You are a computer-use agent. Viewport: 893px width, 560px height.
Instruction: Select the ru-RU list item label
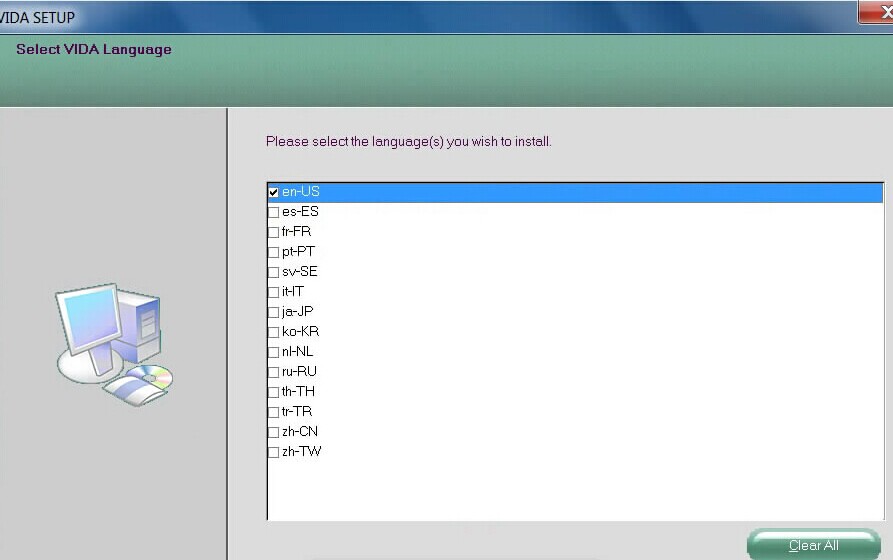click(299, 371)
